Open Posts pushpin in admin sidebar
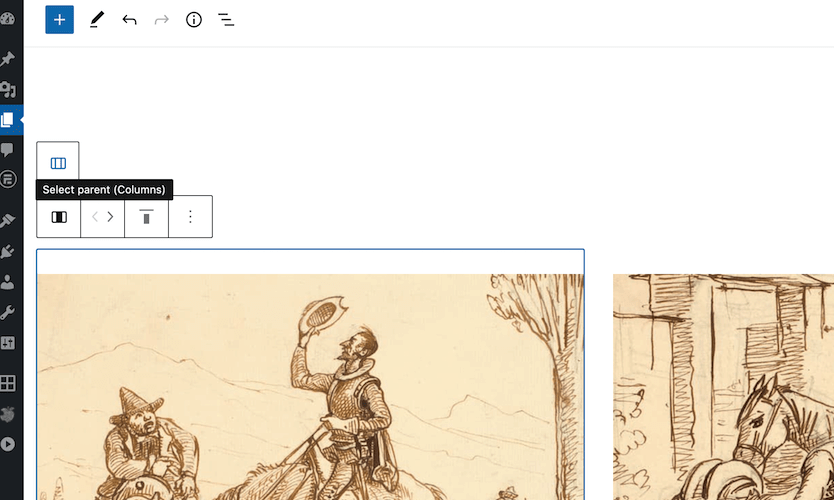 pyautogui.click(x=7, y=59)
